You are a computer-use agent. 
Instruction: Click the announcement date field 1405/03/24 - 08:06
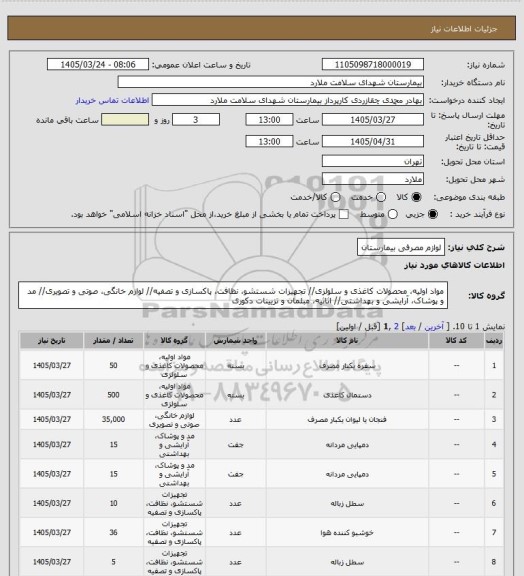point(98,64)
